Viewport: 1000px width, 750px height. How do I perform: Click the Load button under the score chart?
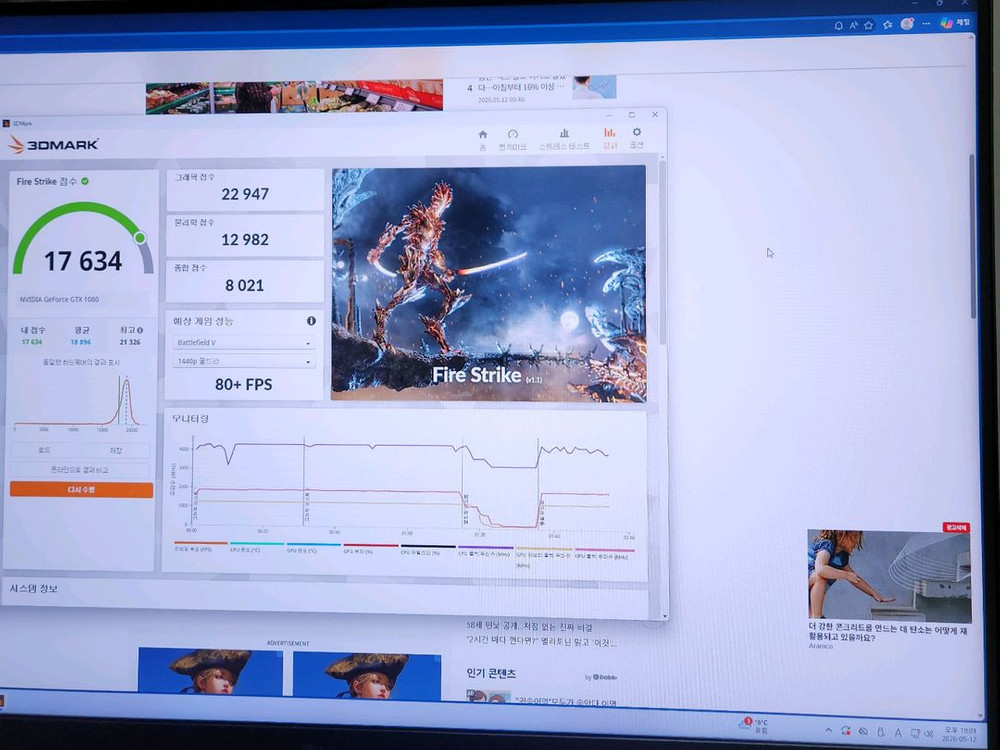click(x=45, y=450)
